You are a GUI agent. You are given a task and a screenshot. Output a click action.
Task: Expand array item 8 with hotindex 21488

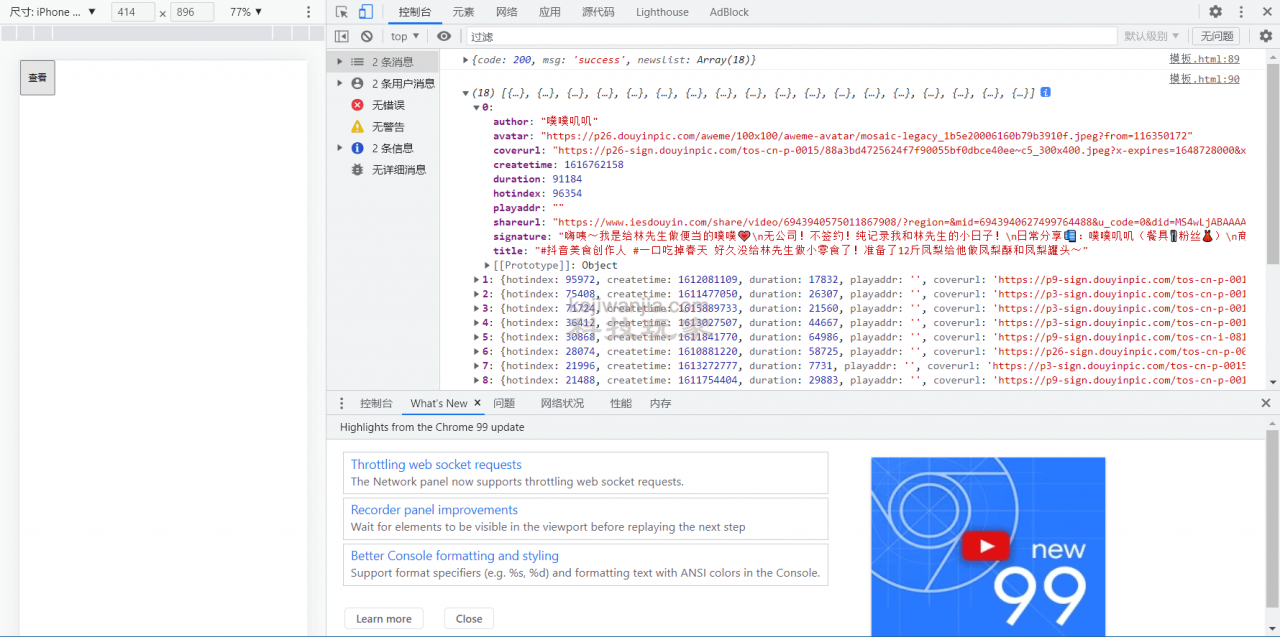tap(476, 380)
